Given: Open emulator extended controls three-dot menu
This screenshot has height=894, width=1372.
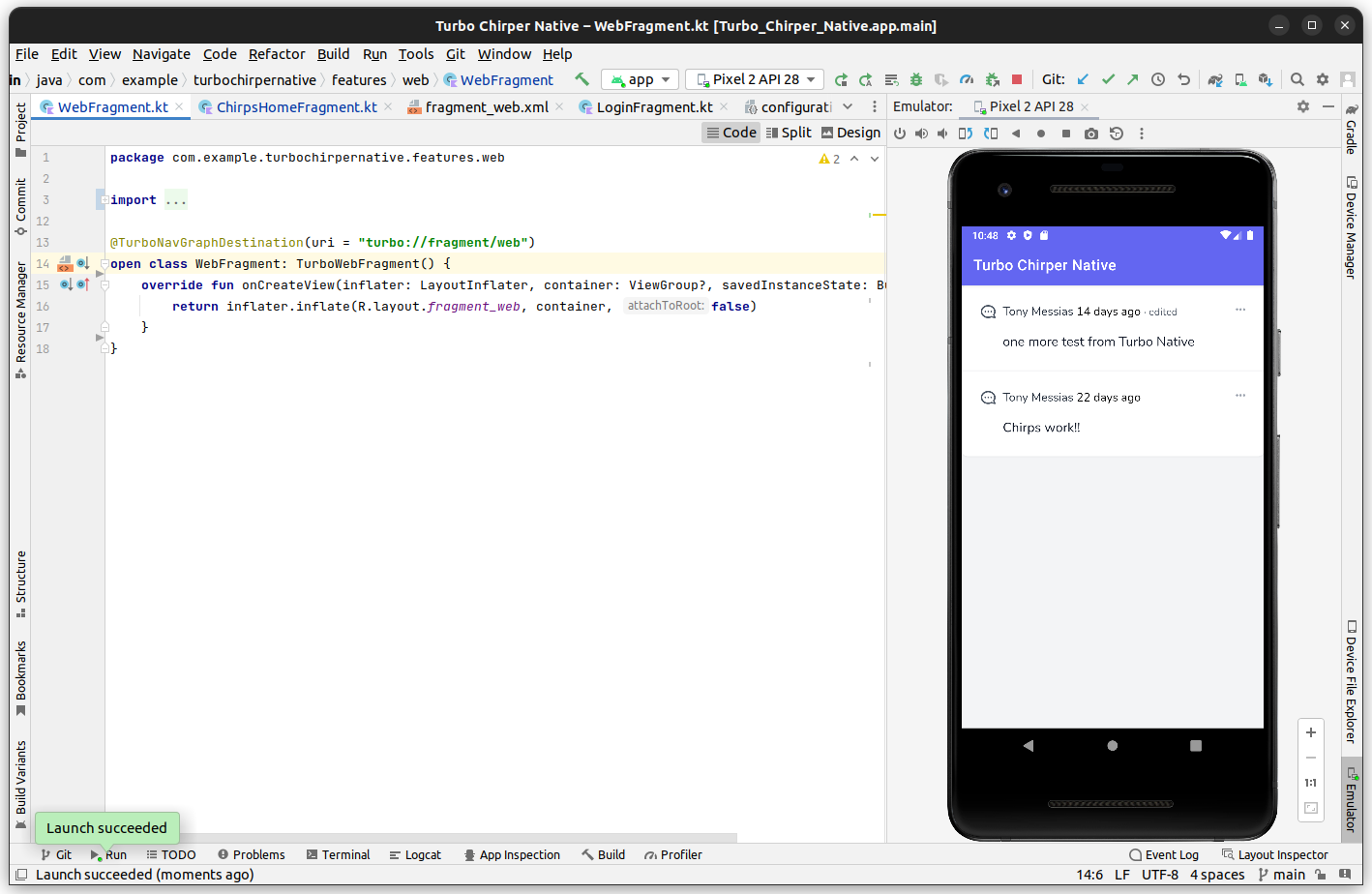Looking at the screenshot, I should [x=1142, y=134].
